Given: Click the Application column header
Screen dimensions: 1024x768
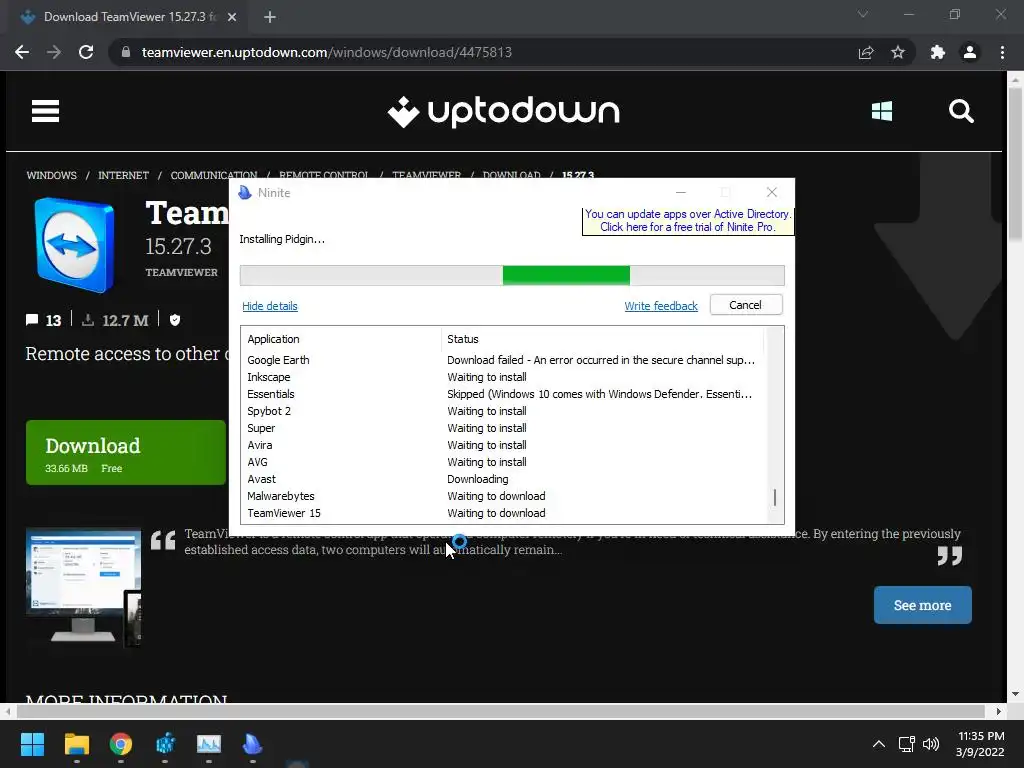Looking at the screenshot, I should click(342, 339).
